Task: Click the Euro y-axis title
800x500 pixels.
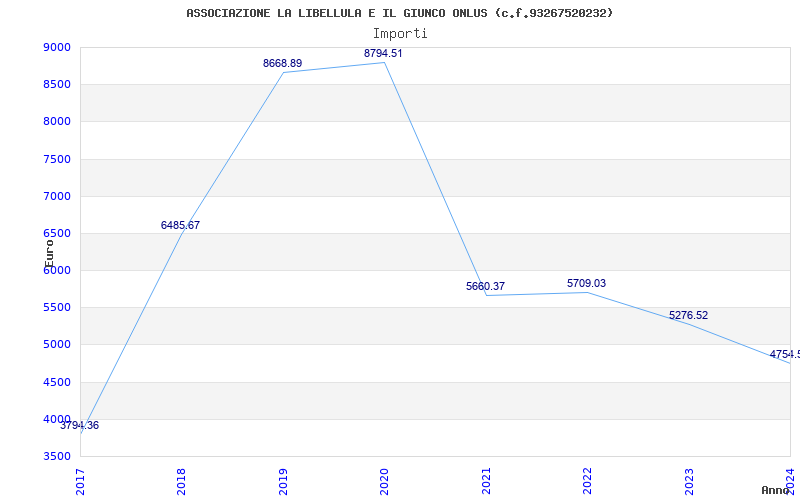Action: click(x=49, y=253)
